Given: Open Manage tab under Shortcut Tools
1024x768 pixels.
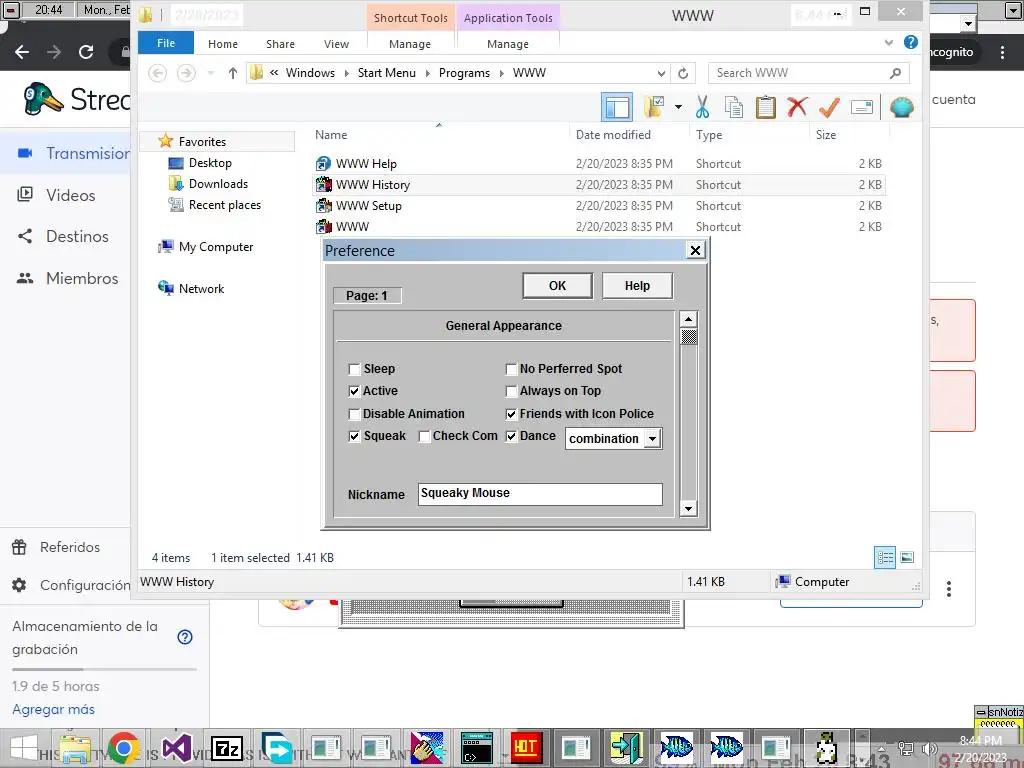Looking at the screenshot, I should click(409, 44).
